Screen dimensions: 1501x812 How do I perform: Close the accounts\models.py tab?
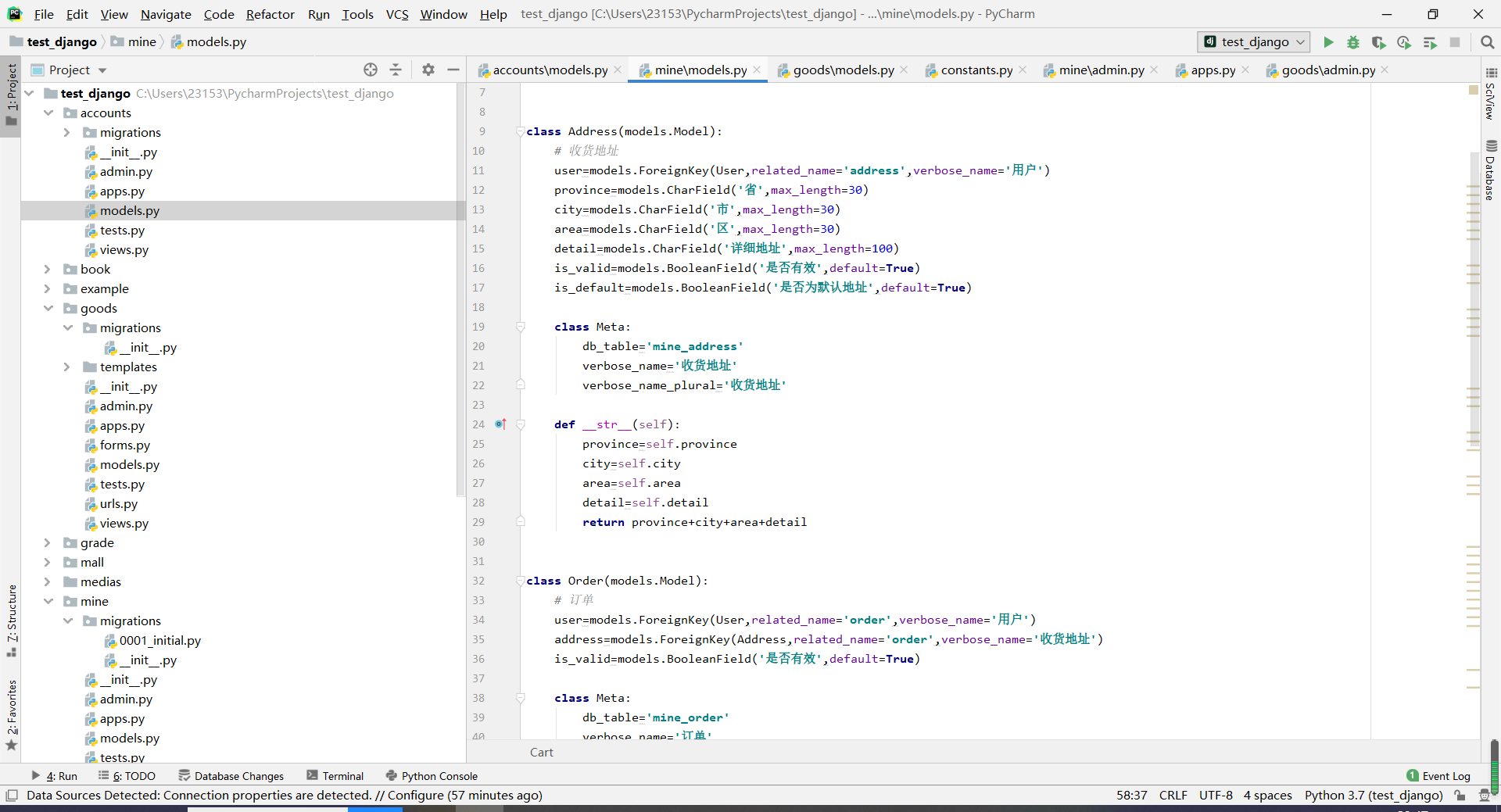point(618,70)
